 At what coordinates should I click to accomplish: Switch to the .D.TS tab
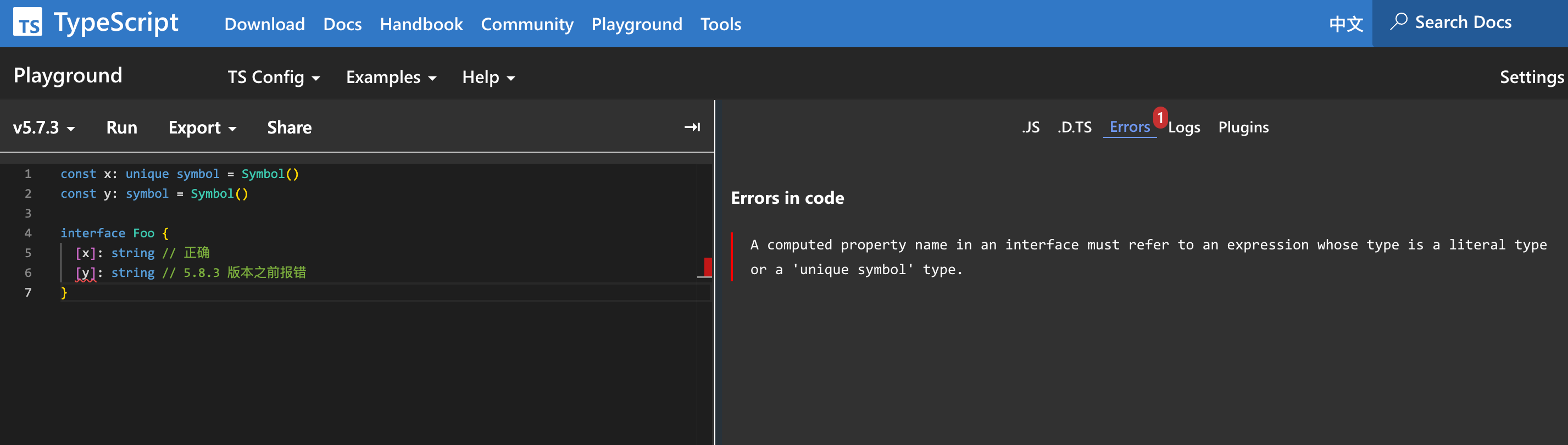pos(1074,127)
